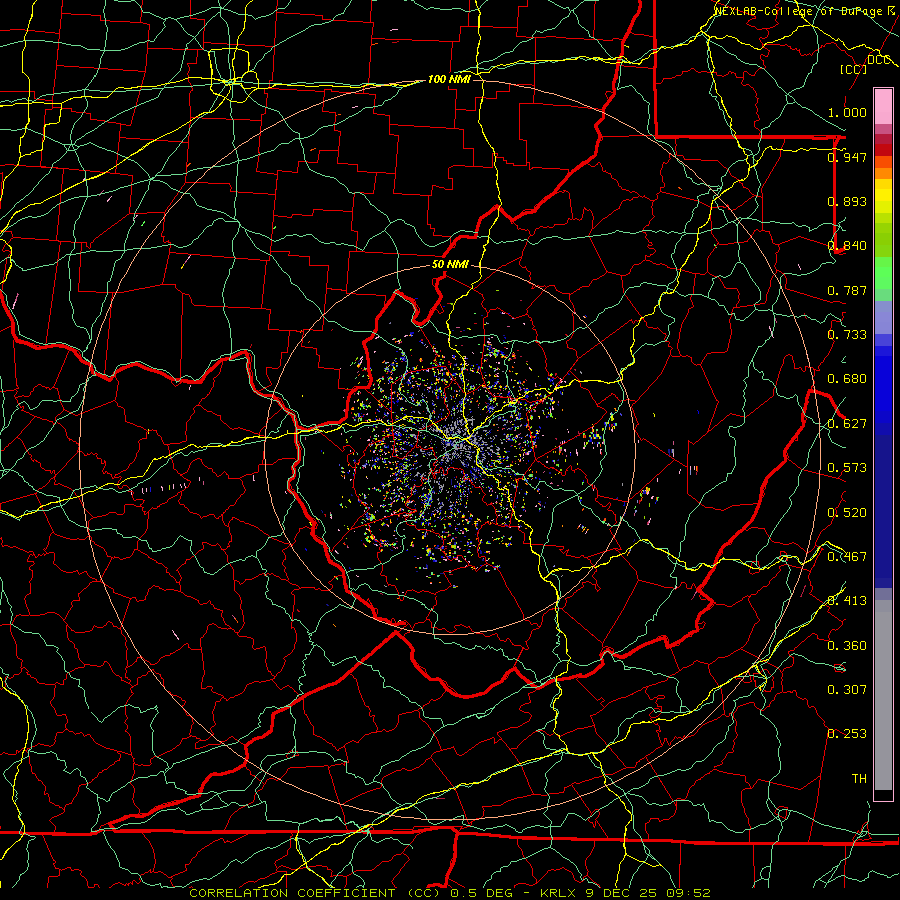Pick the bright green color bar segment
Screen dimensions: 900x900
coord(883,272)
